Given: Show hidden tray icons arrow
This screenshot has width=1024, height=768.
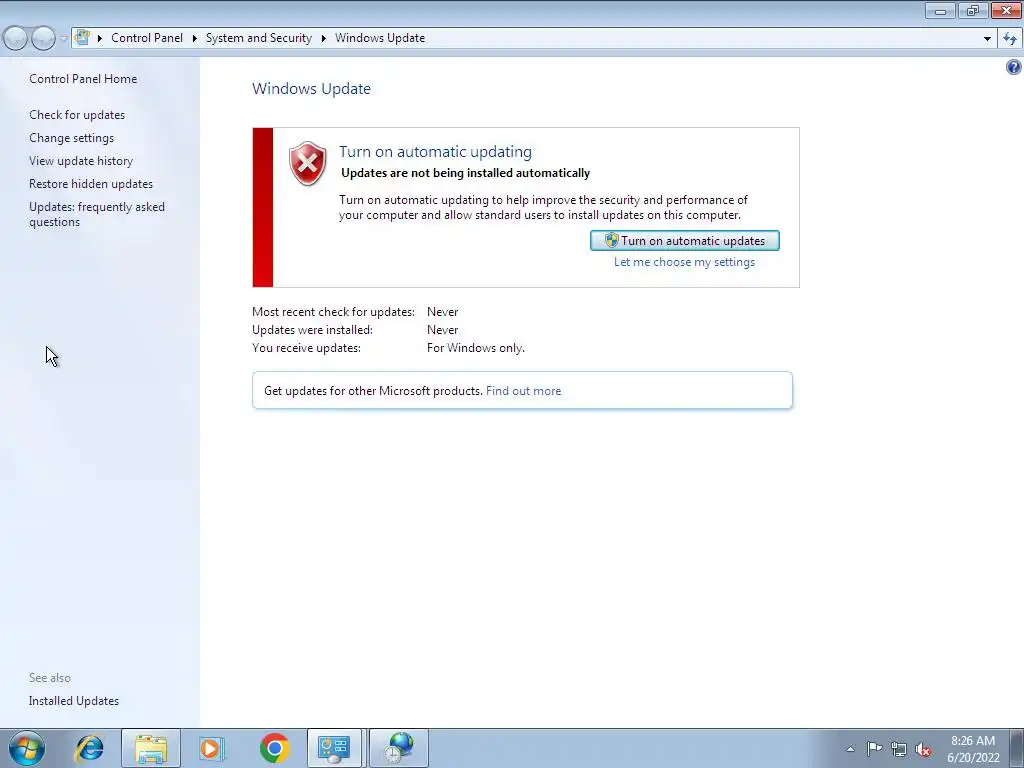Looking at the screenshot, I should (850, 749).
